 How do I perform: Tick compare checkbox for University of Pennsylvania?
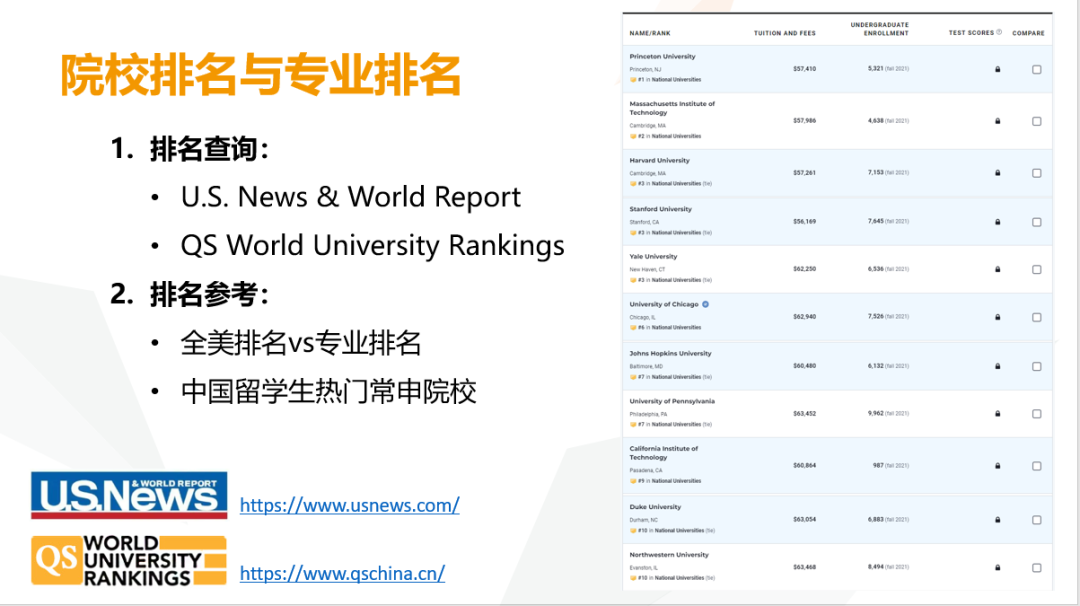click(1037, 414)
